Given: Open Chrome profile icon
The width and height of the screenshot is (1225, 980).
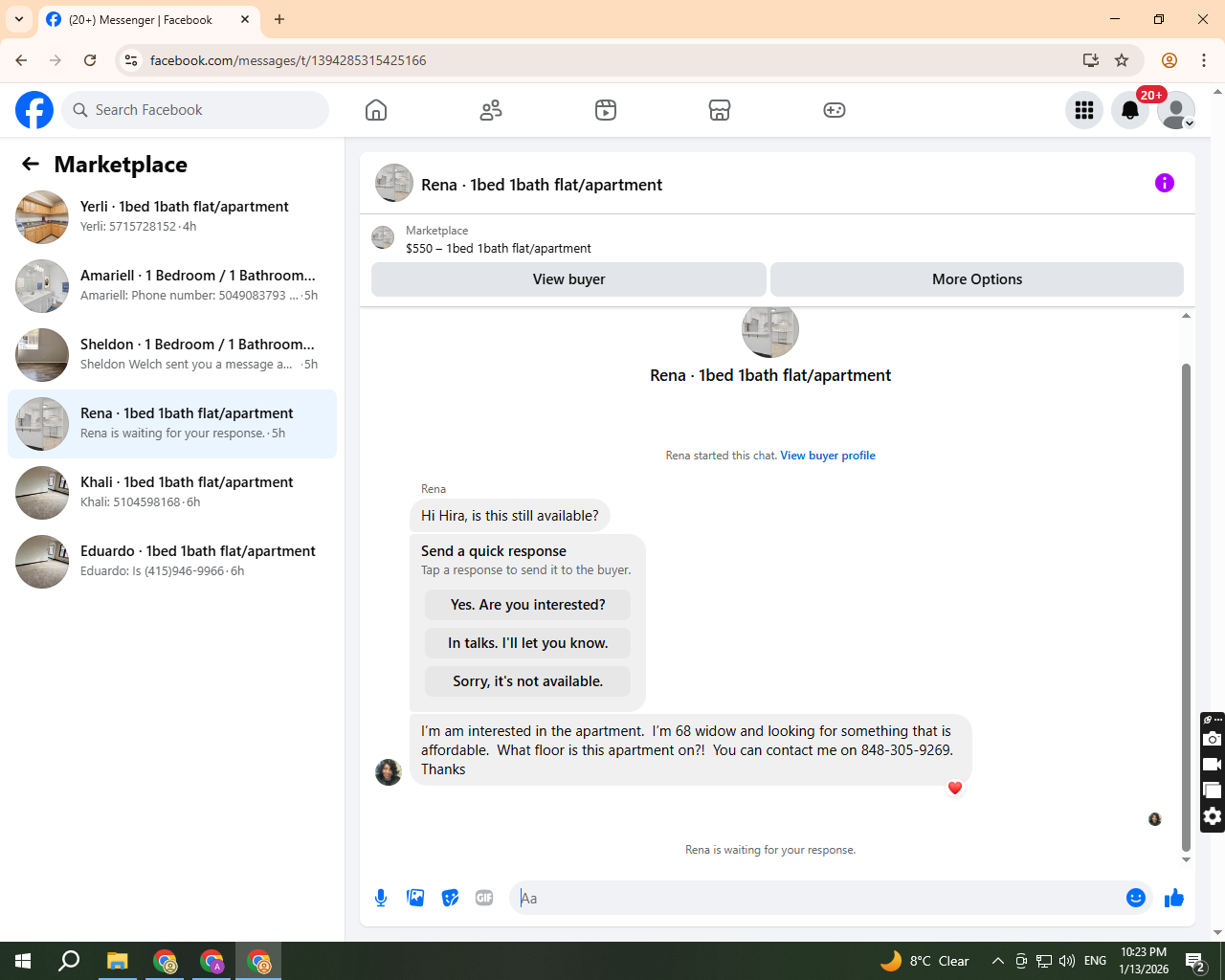Looking at the screenshot, I should [1169, 60].
